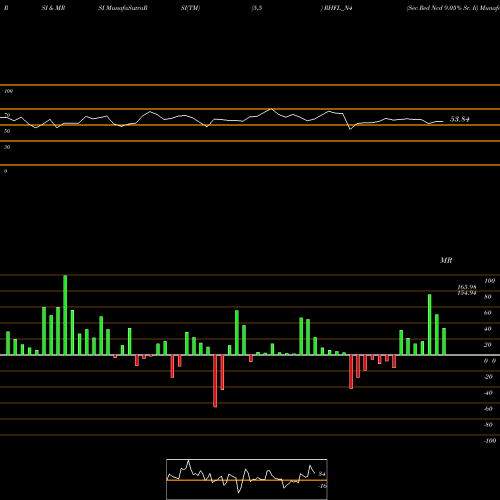Click the RSI axis label 70
500x500 pixels.
pos(7,115)
